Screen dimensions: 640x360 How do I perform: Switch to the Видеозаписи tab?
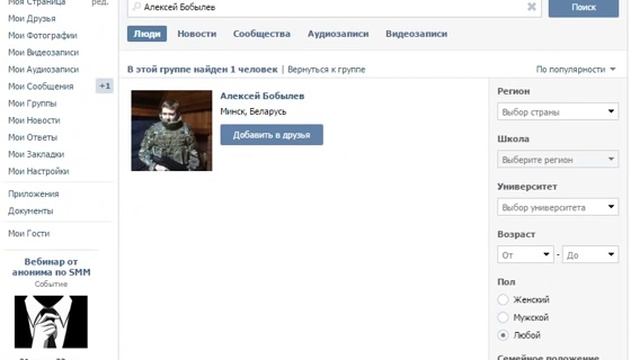point(416,34)
